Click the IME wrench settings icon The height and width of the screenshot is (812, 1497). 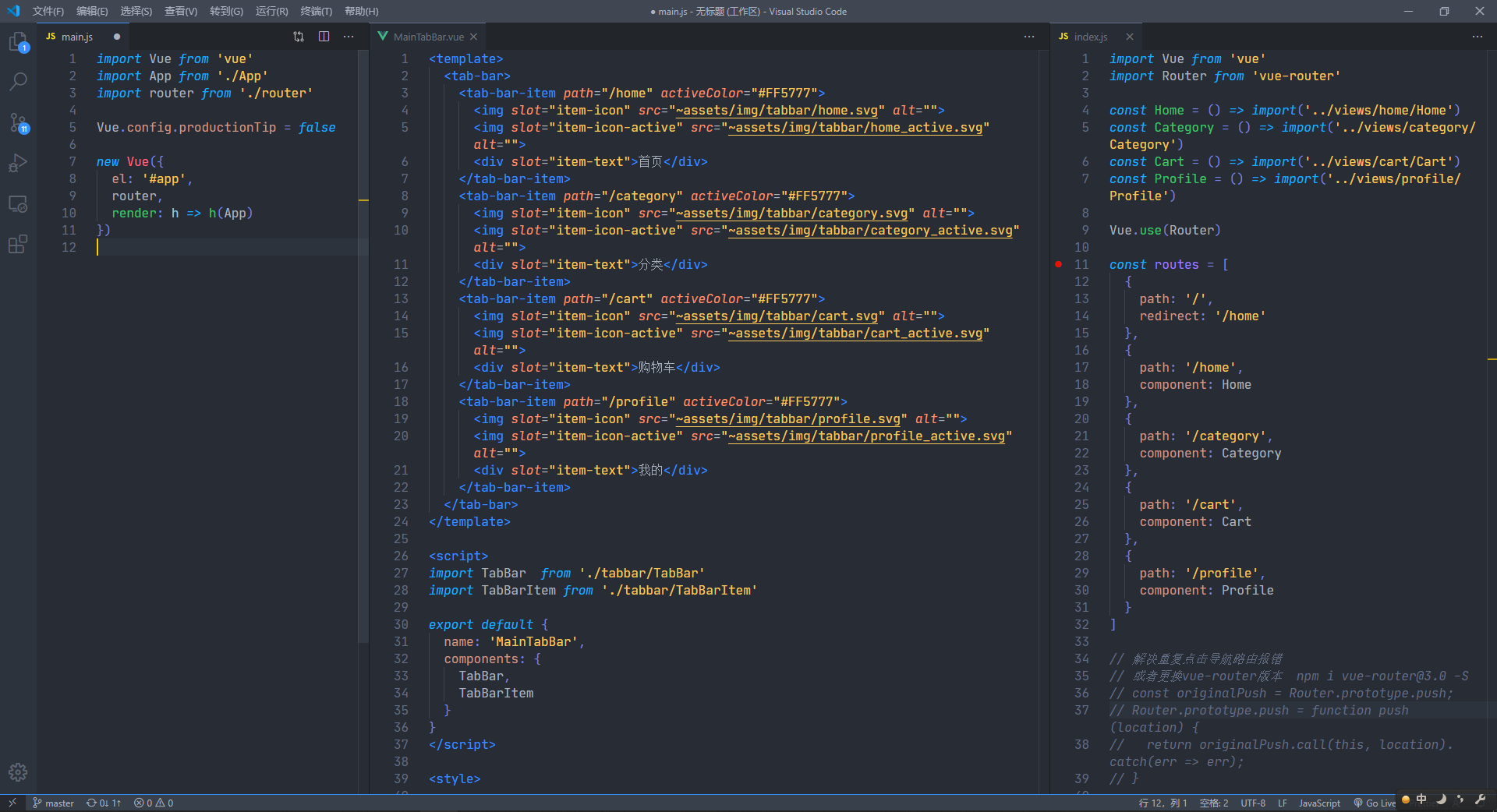[1481, 800]
